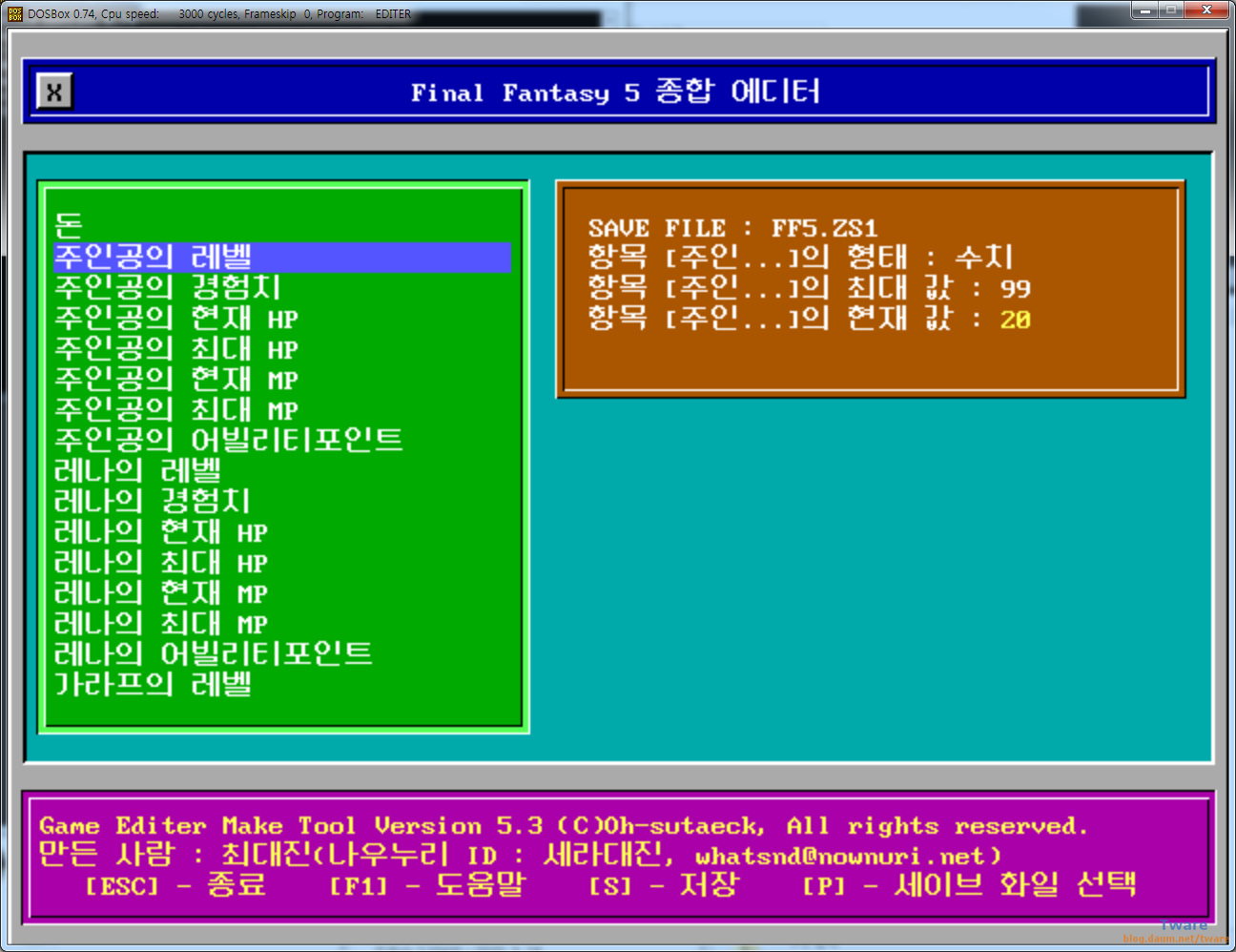Click the DOSBox icon in window title bar
This screenshot has height=952, width=1236.
click(14, 13)
